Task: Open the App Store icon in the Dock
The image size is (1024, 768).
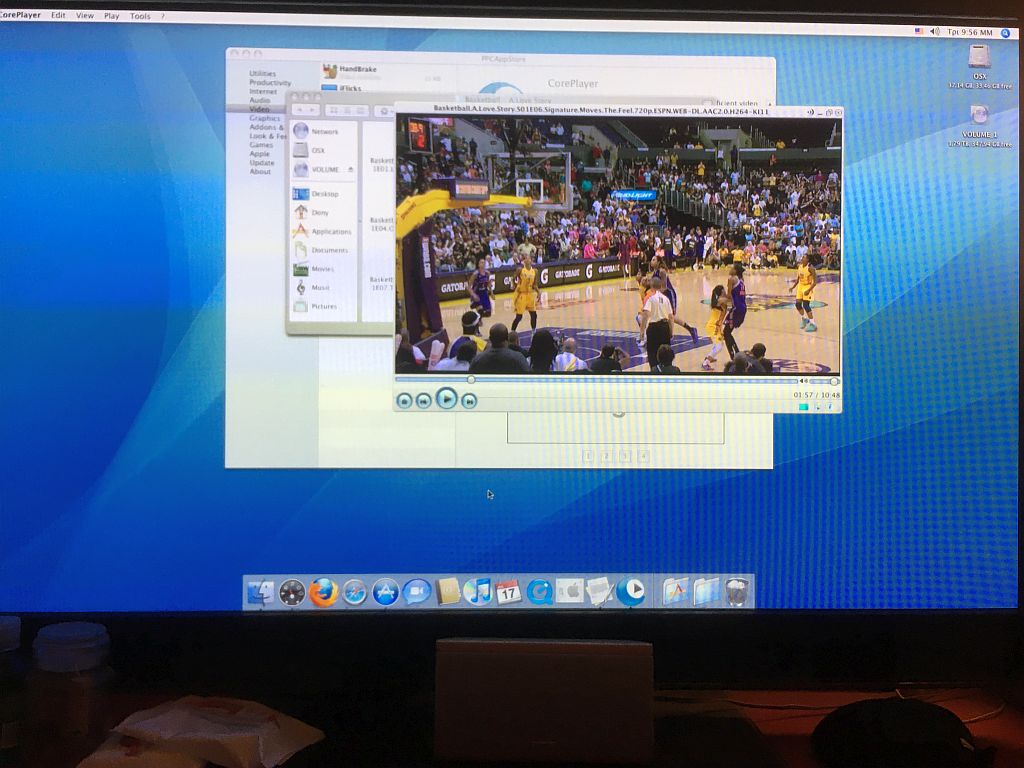Action: (x=386, y=592)
